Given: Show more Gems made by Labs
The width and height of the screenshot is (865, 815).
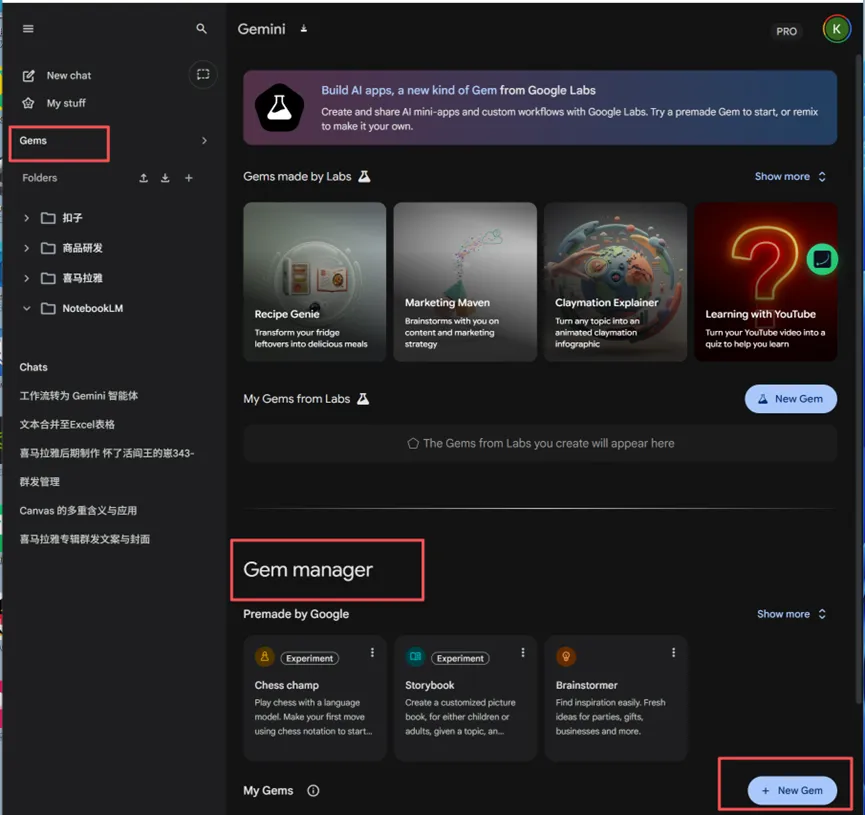Looking at the screenshot, I should tap(790, 177).
